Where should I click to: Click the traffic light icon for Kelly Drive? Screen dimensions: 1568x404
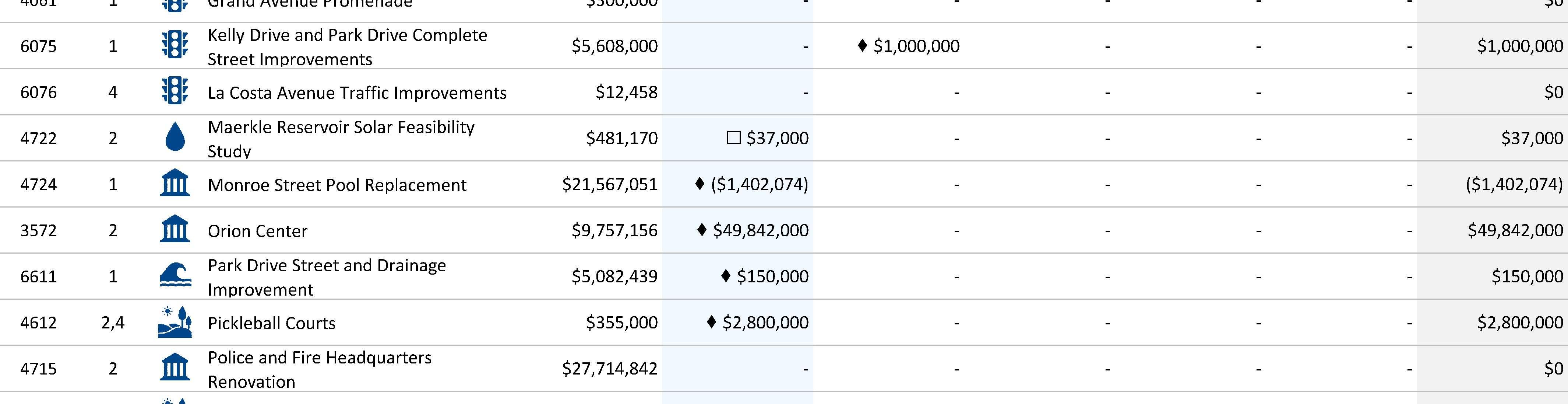[175, 46]
